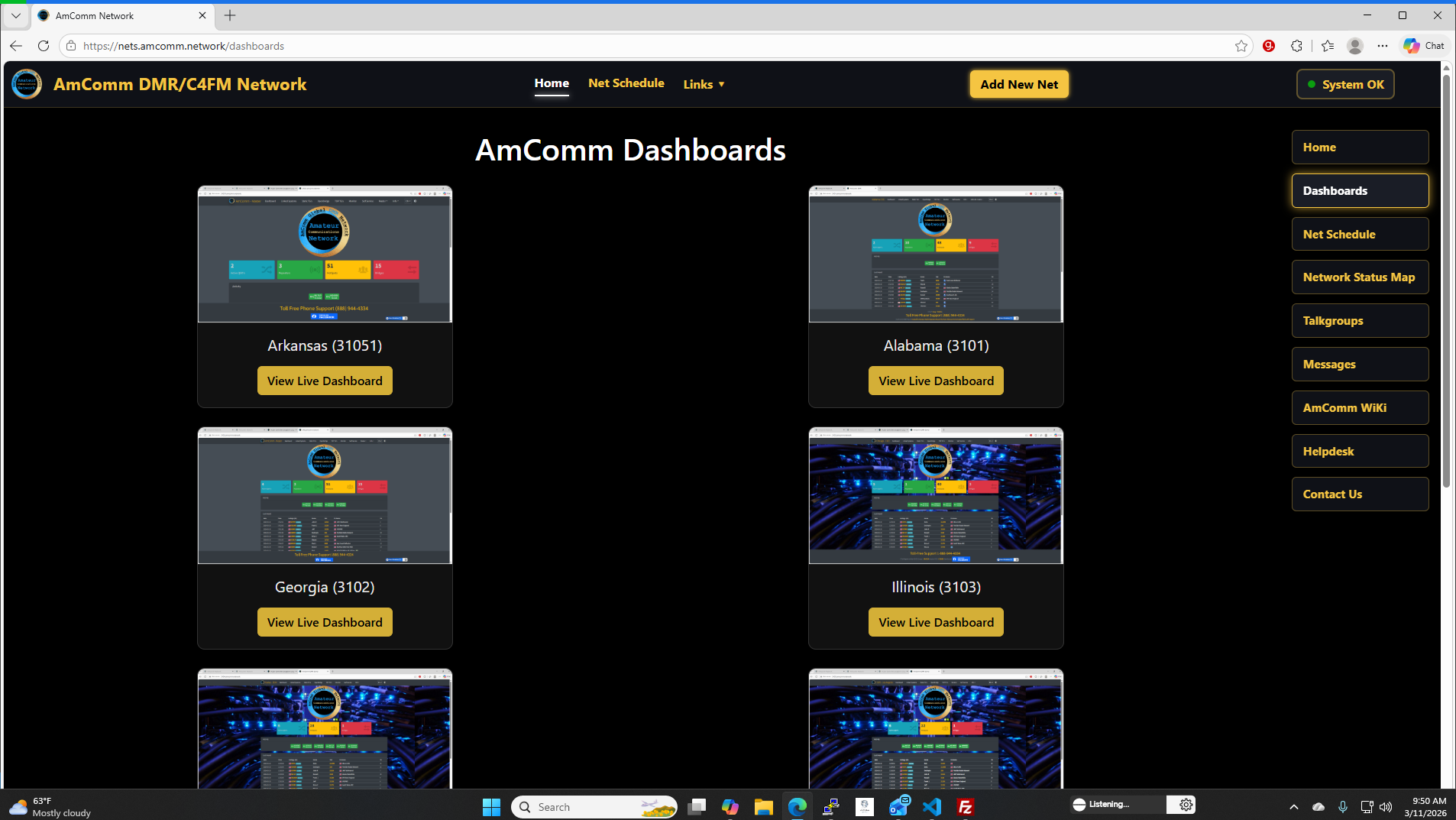Open the Georgia dashboard preview thumbnail
The height and width of the screenshot is (820, 1456).
[324, 495]
